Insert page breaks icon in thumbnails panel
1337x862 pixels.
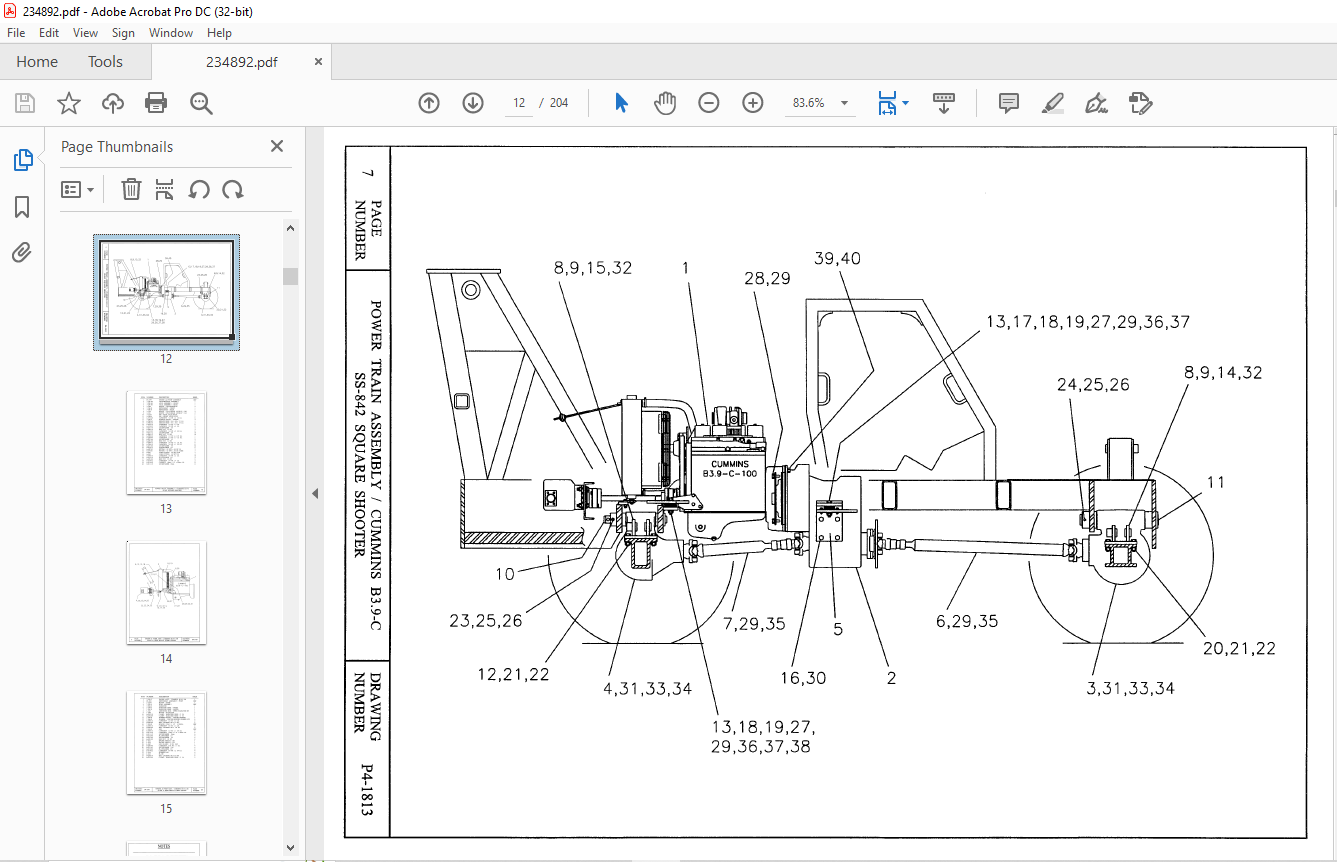[165, 189]
